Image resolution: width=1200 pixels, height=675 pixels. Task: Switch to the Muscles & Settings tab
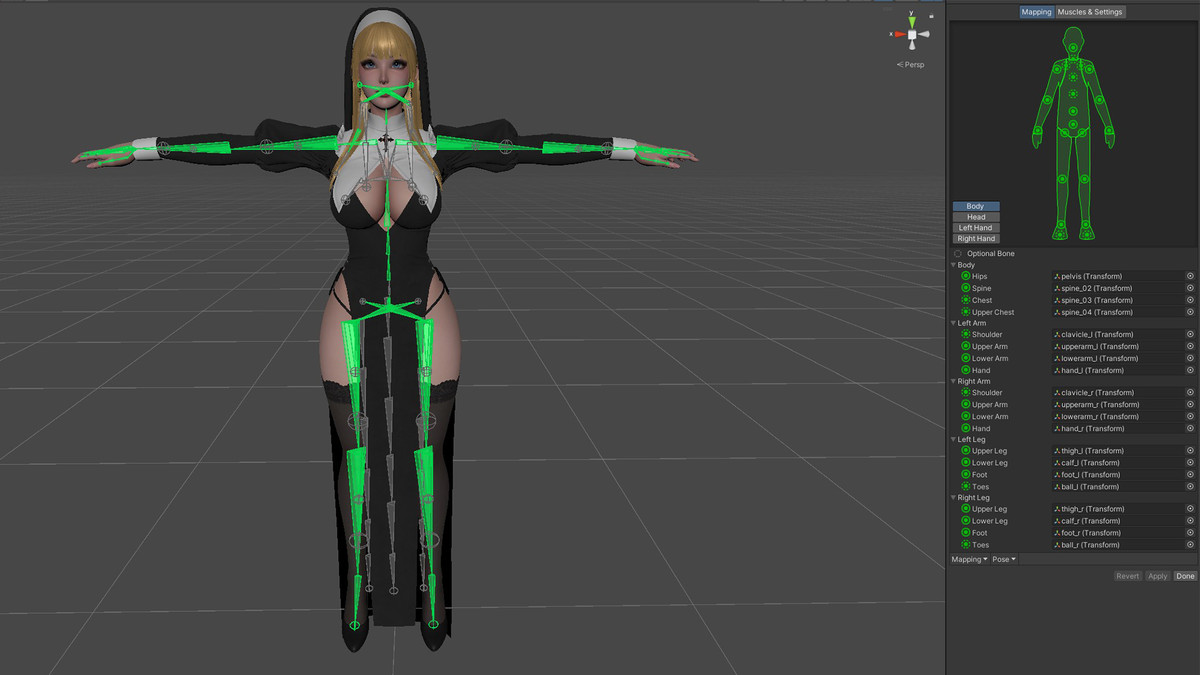1091,12
